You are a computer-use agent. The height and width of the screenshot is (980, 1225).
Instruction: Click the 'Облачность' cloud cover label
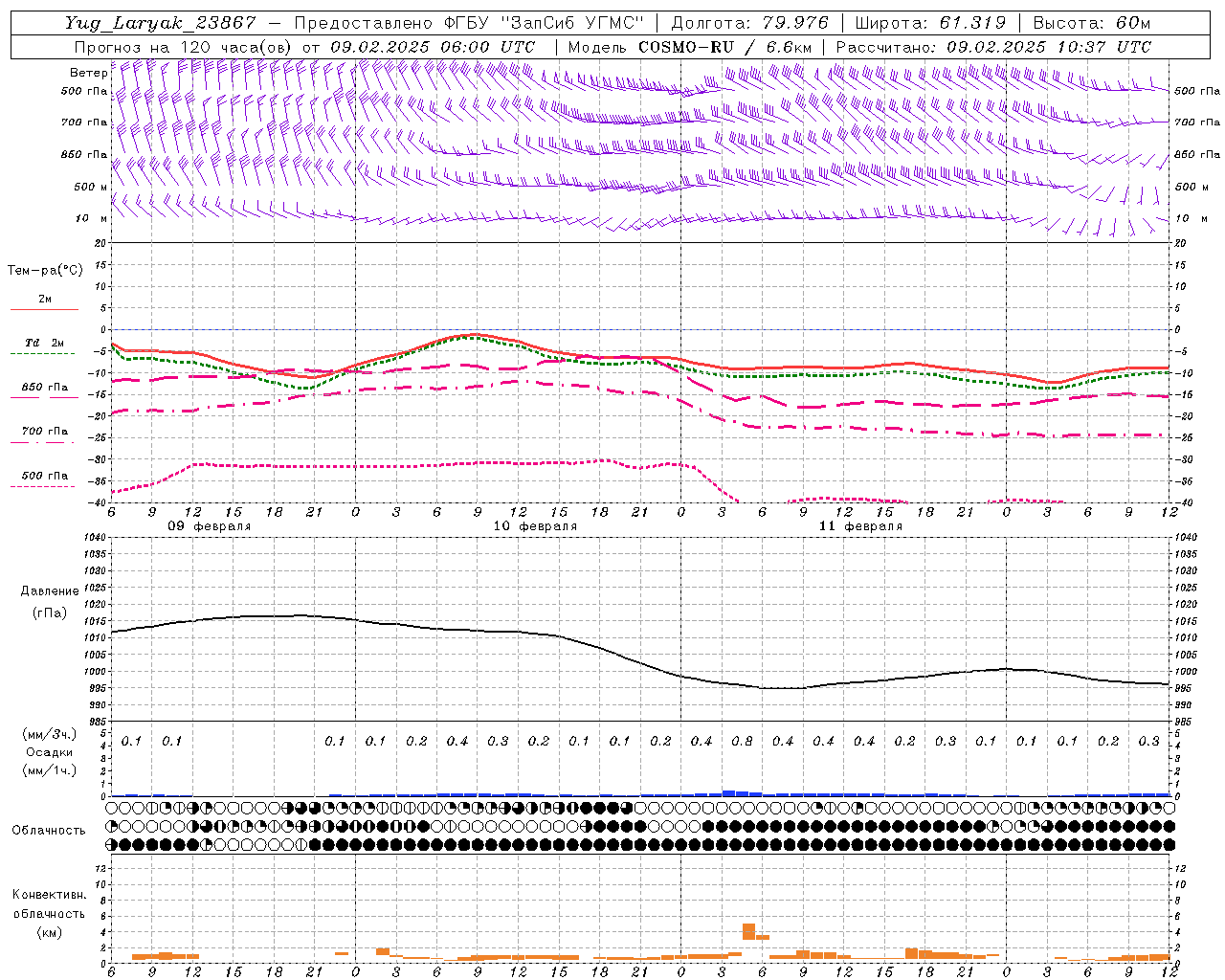pos(49,830)
